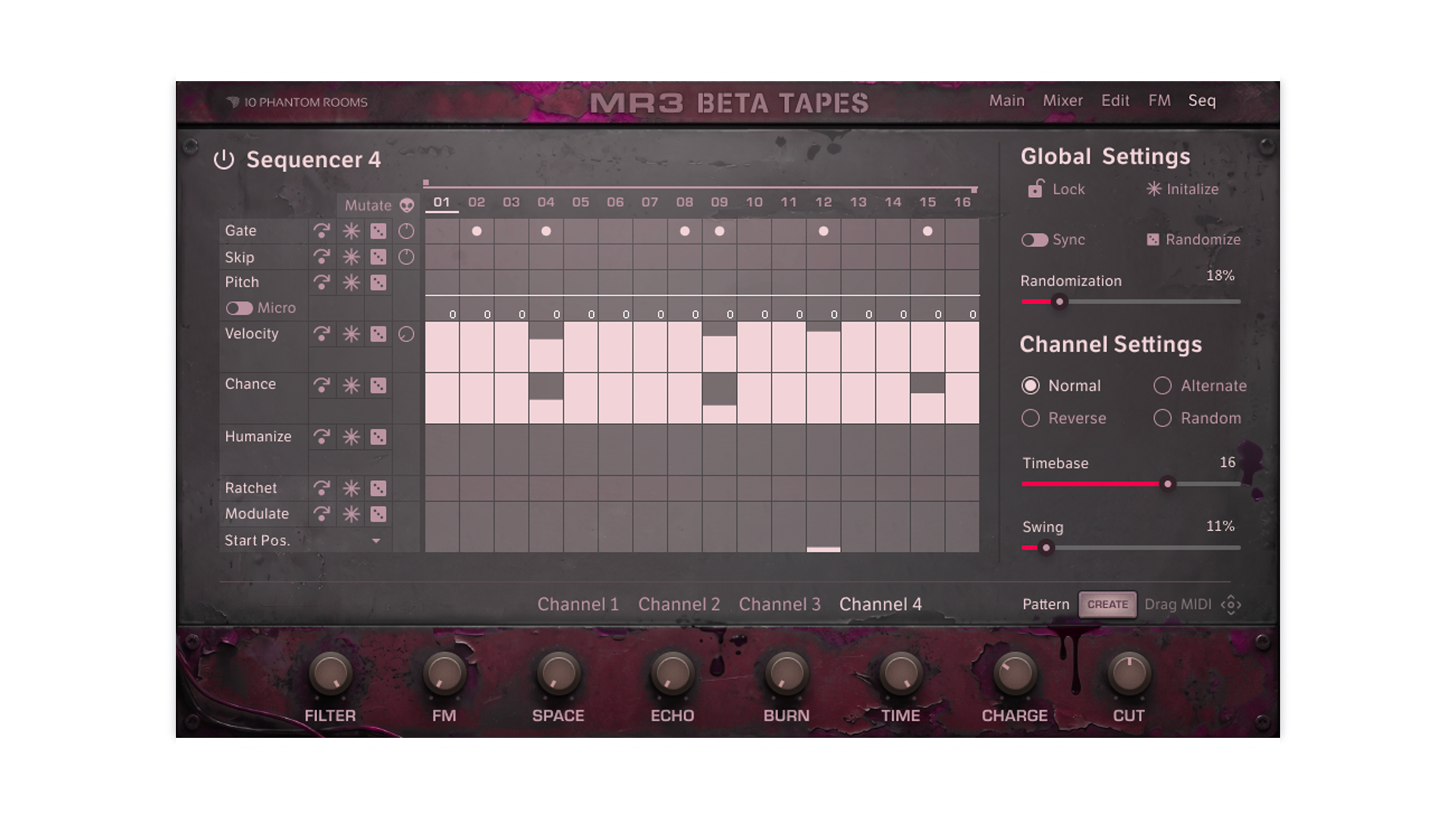This screenshot has height=819, width=1456.
Task: Switch to Channel 1
Action: (x=578, y=604)
